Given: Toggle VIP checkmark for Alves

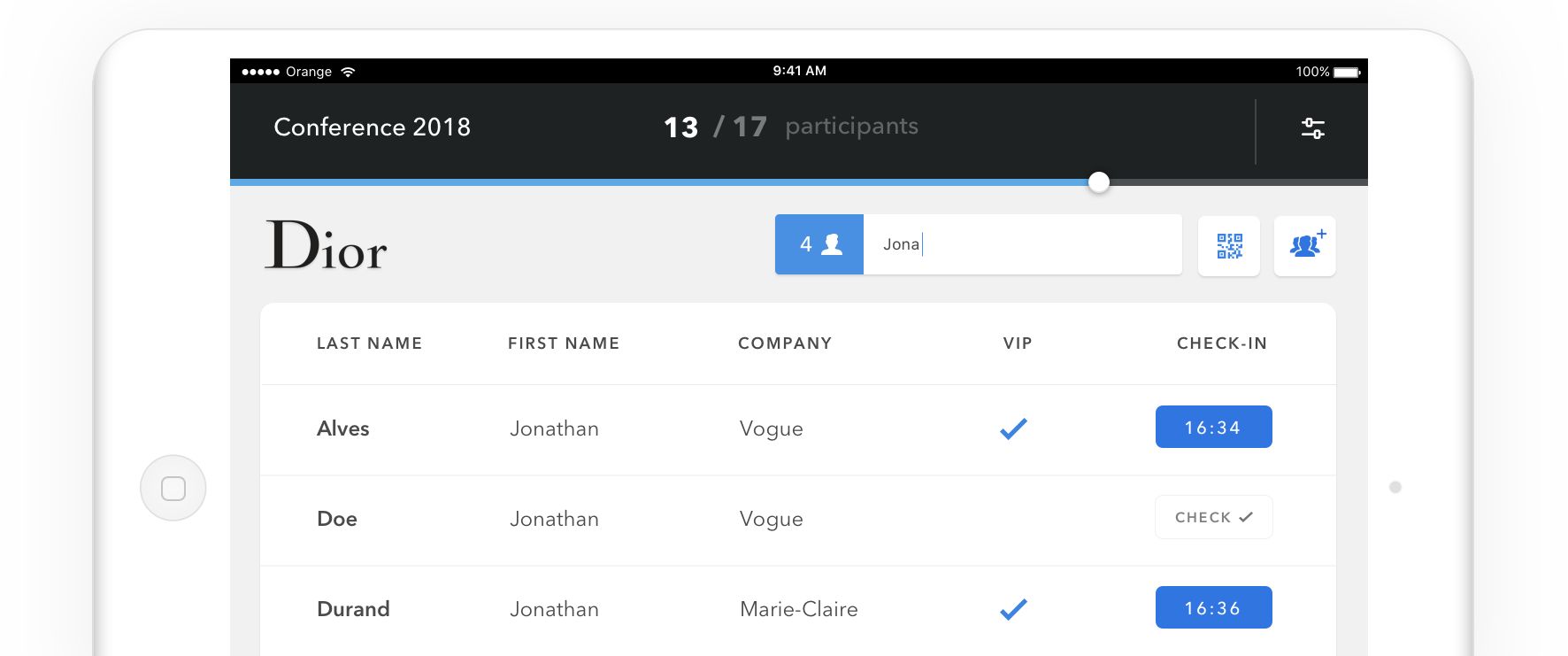Looking at the screenshot, I should [1013, 428].
